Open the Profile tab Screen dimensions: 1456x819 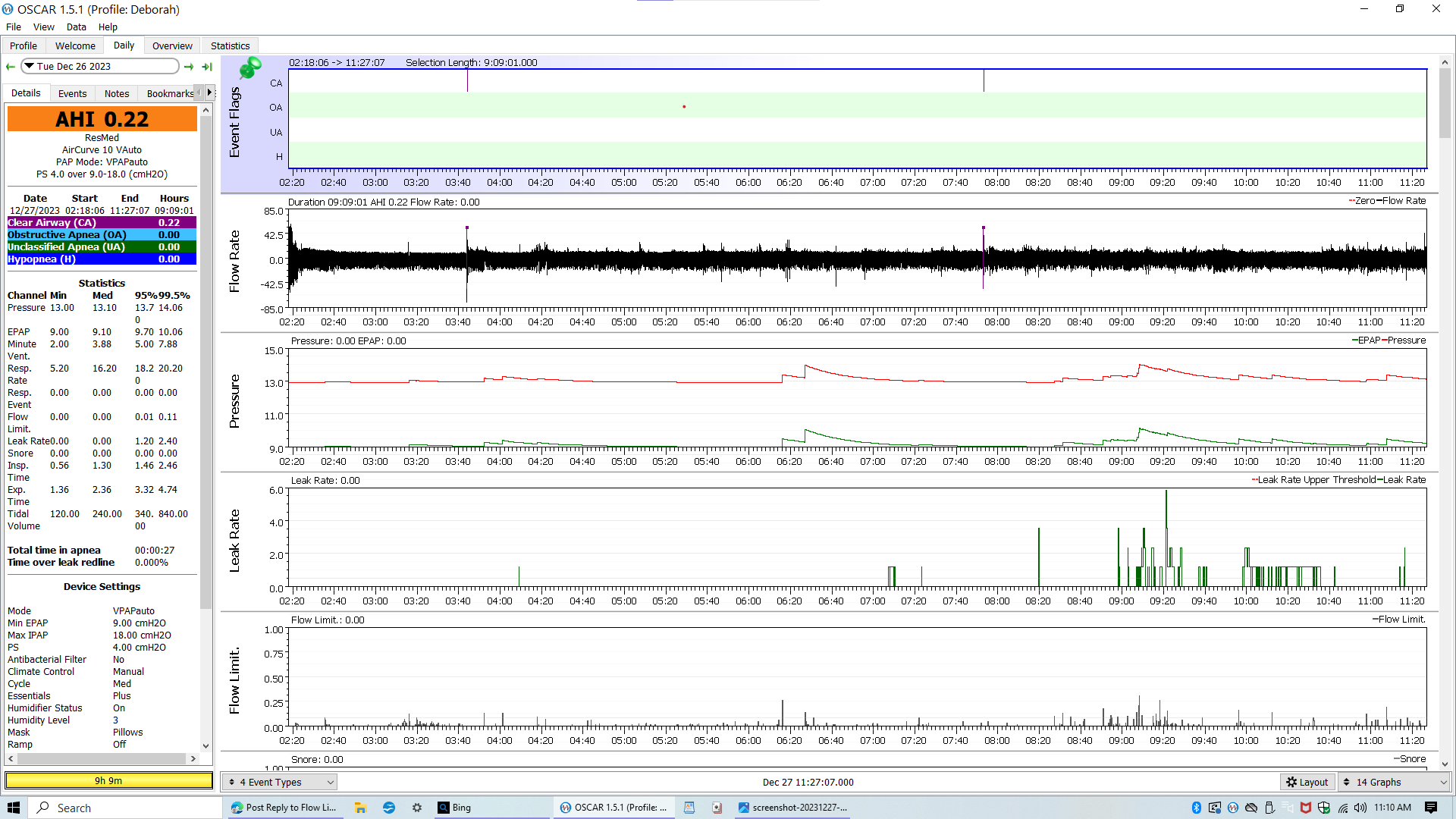(24, 45)
